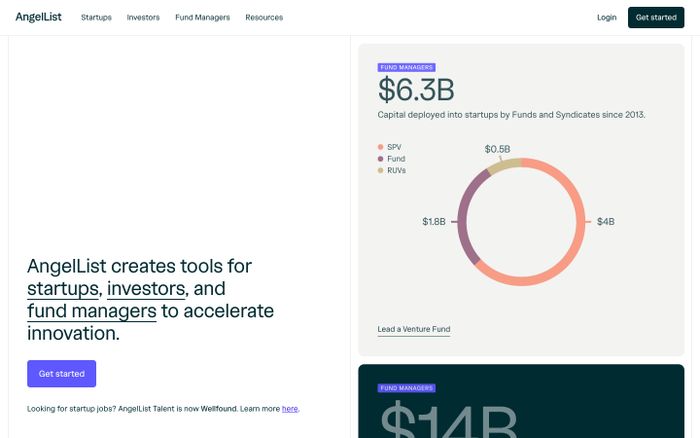Viewport: 700px width, 438px height.
Task: Click Lead a Venture Fund link
Action: pos(413,329)
